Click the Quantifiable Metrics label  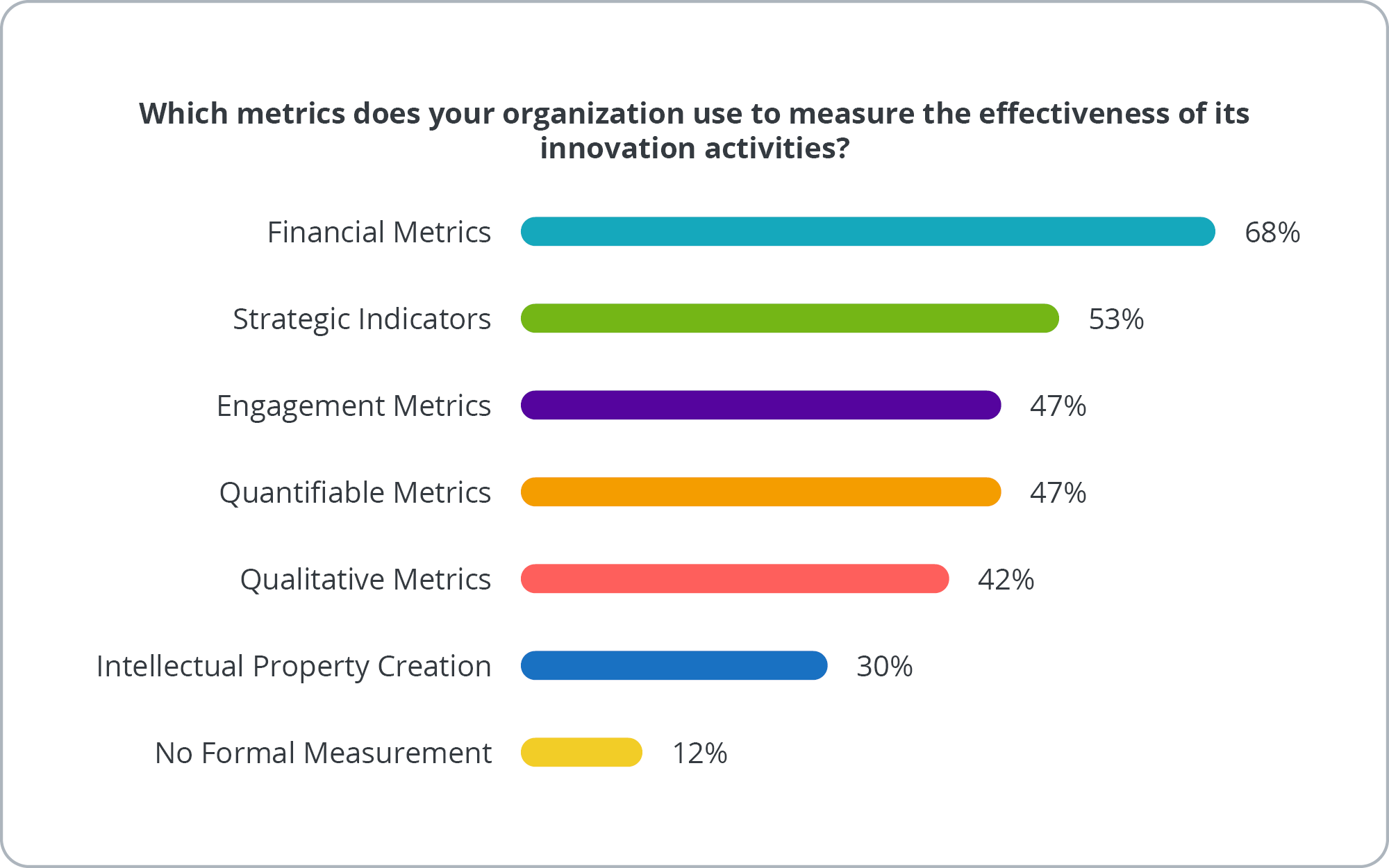click(355, 492)
